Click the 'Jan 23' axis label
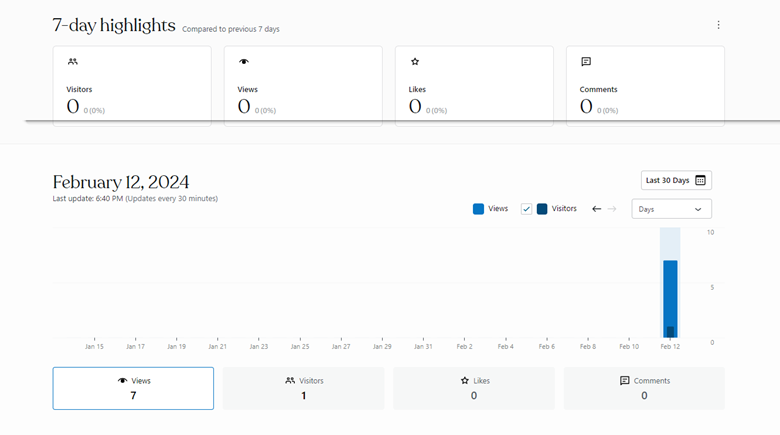Screen dimensions: 780x435 click(259, 346)
